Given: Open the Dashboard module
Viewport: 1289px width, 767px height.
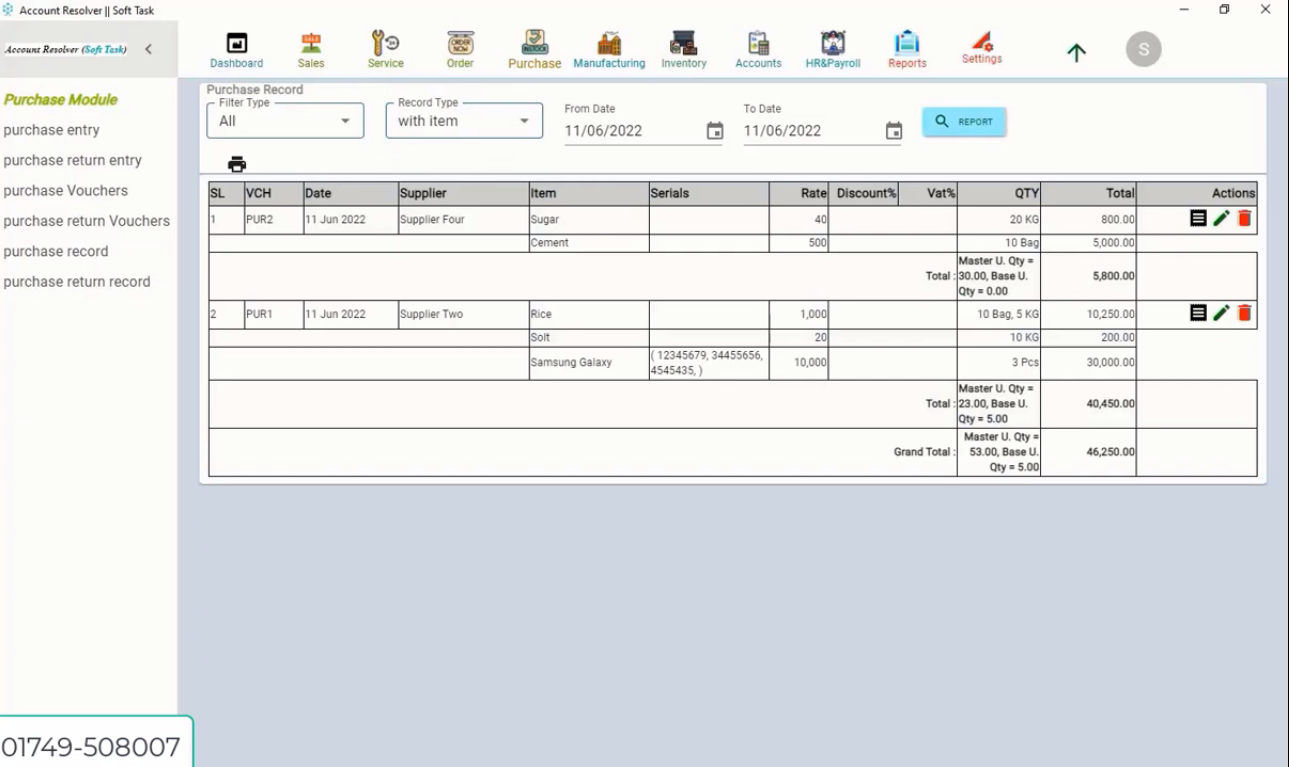Looking at the screenshot, I should point(236,48).
